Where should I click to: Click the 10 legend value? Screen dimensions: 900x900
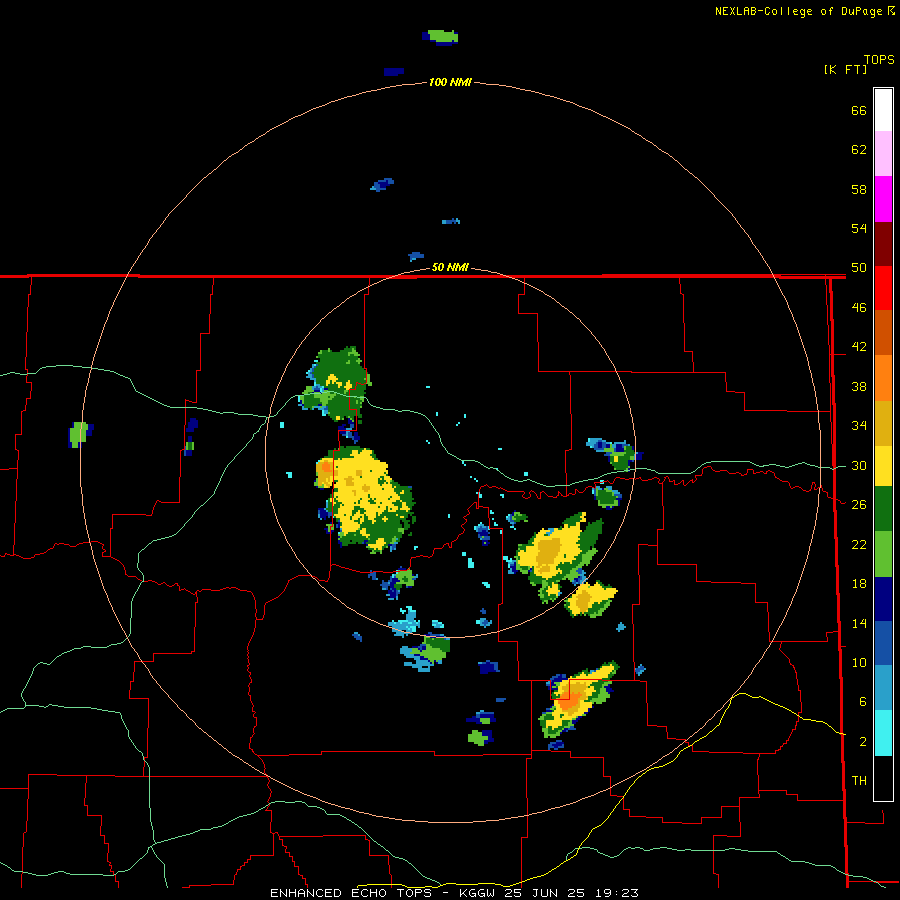pyautogui.click(x=859, y=663)
